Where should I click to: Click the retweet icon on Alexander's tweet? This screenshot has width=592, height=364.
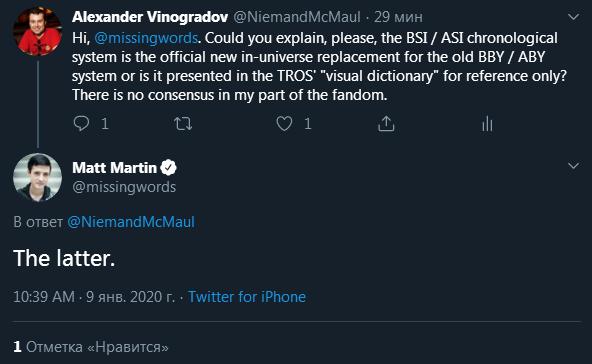183,124
